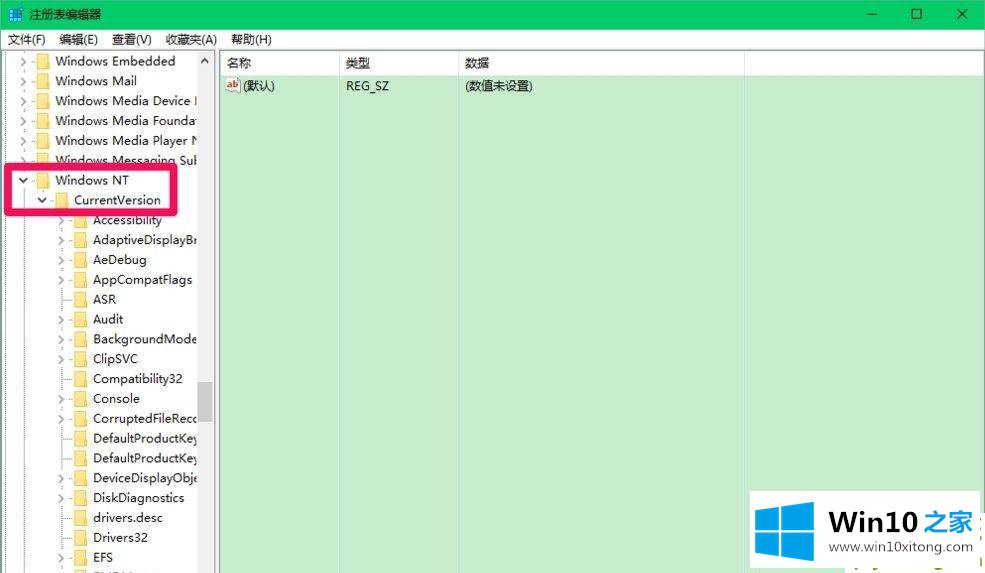Expand the AppCompatFlags key
Viewport: 985px width, 573px height.
pyautogui.click(x=61, y=280)
